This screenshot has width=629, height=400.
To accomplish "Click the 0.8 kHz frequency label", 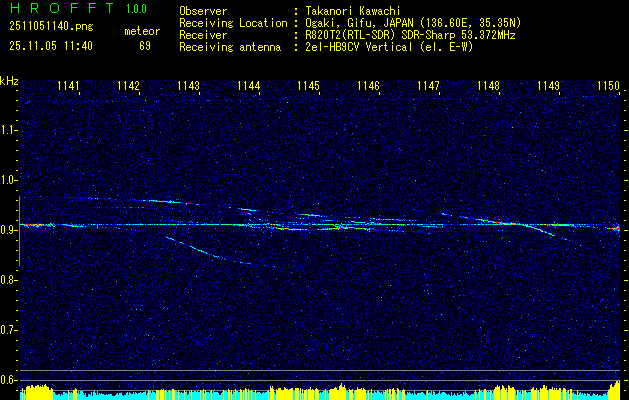I will click(x=8, y=280).
